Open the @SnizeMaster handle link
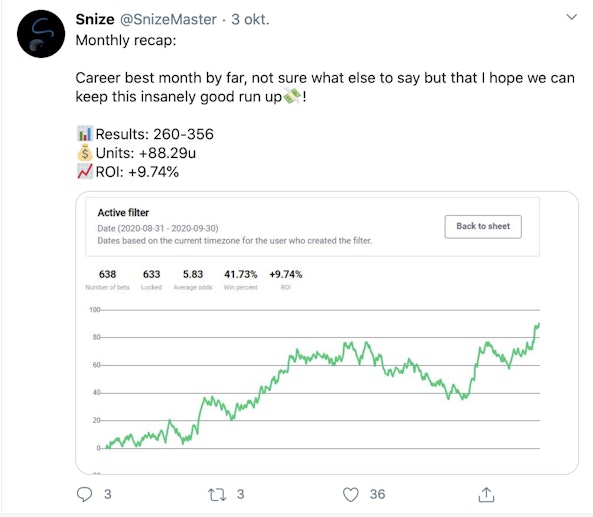Image resolution: width=593 pixels, height=517 pixels. point(168,19)
